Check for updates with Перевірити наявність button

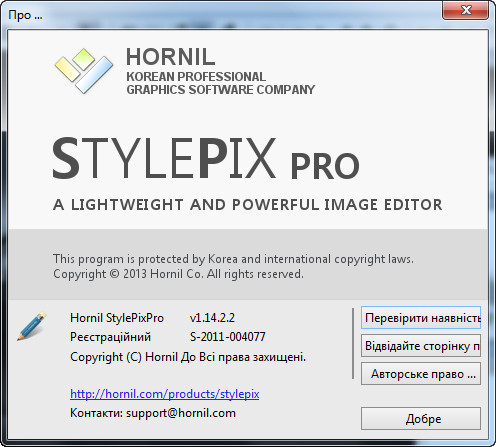point(421,318)
